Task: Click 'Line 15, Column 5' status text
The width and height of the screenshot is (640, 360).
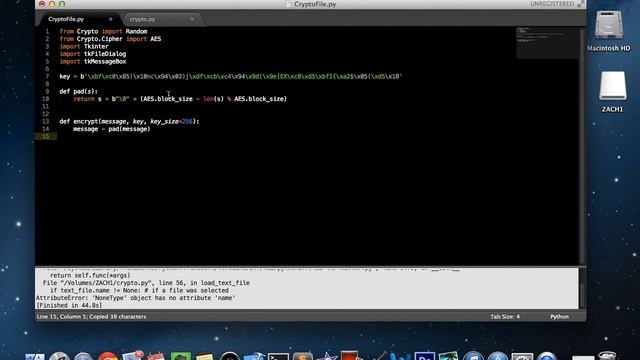Action: pos(61,317)
